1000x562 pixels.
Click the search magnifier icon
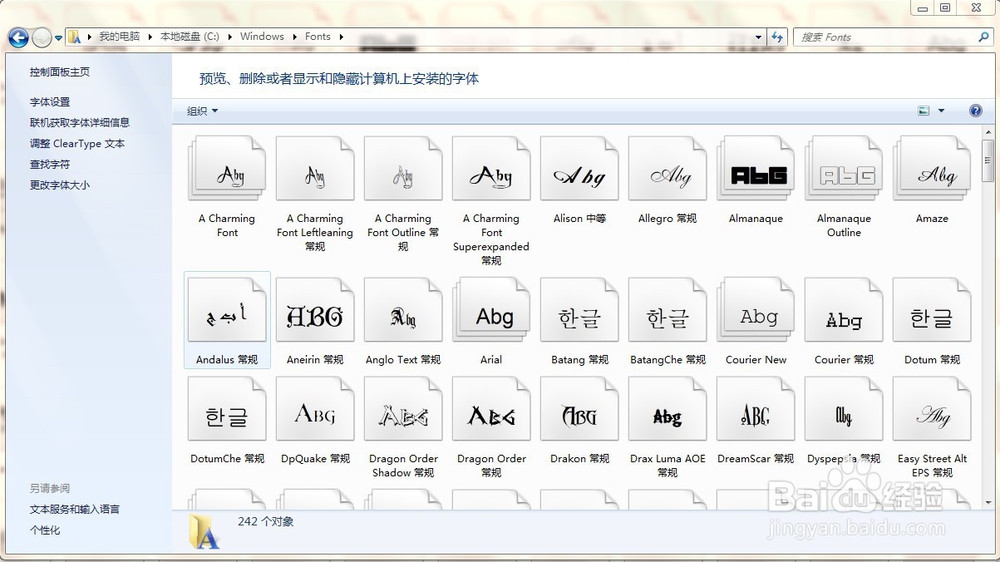tap(983, 37)
